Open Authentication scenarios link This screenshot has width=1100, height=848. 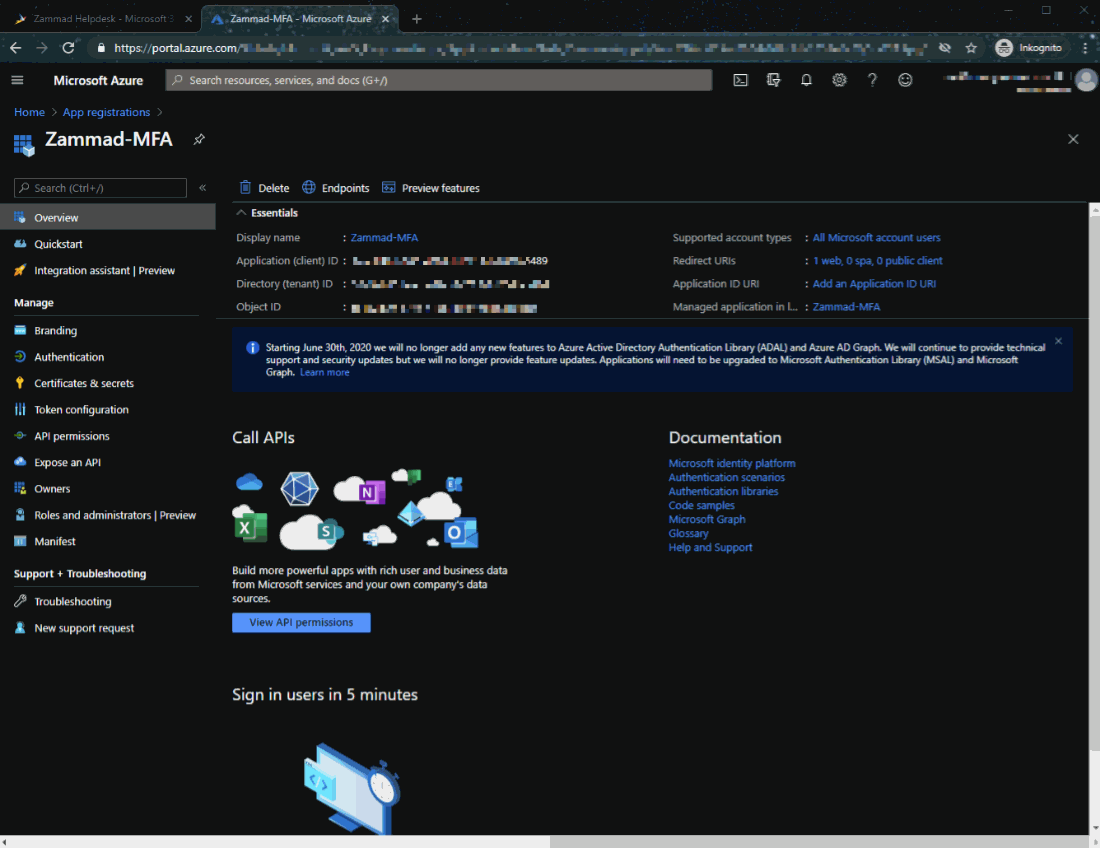tap(726, 477)
